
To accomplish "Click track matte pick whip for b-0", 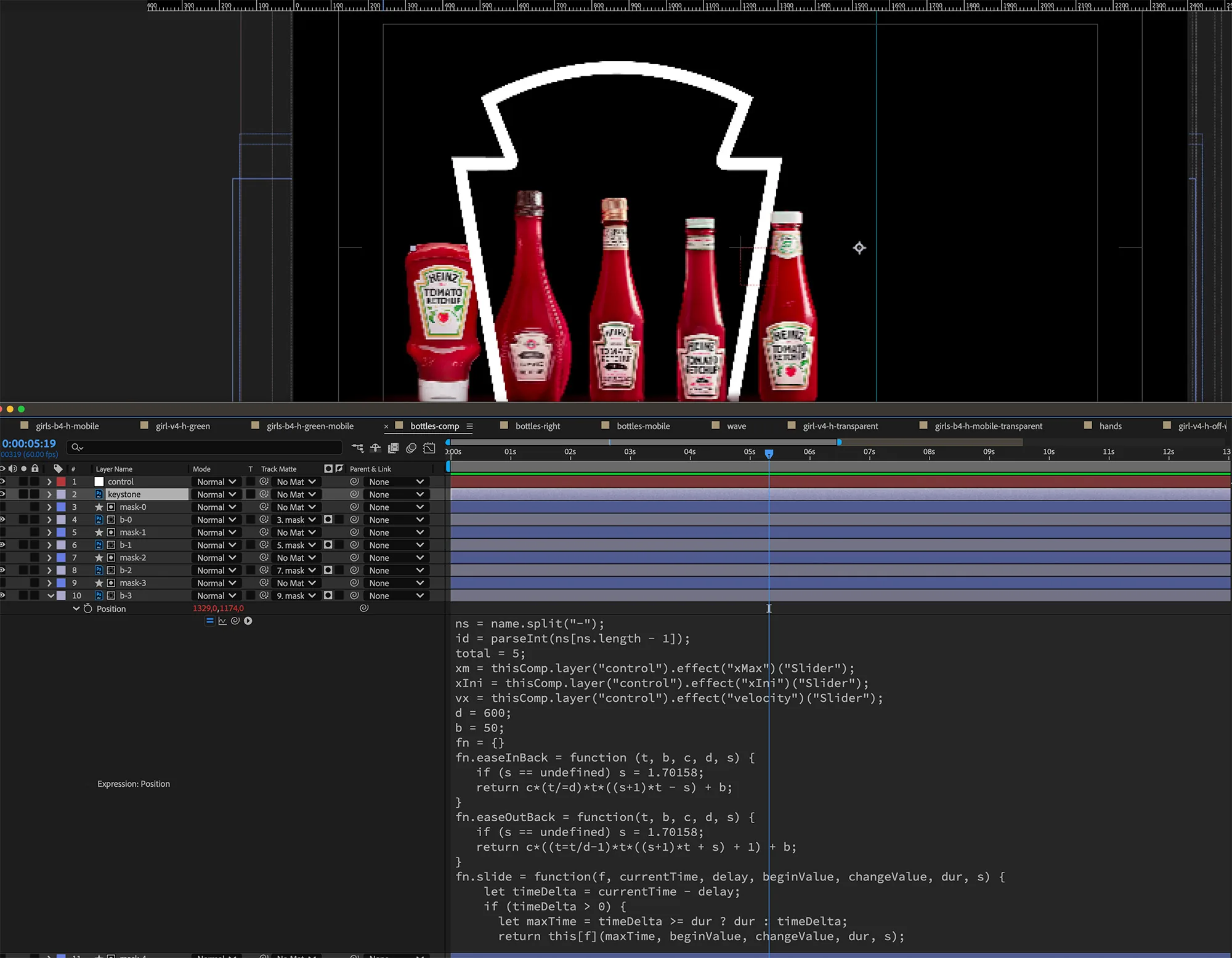I will tap(264, 520).
